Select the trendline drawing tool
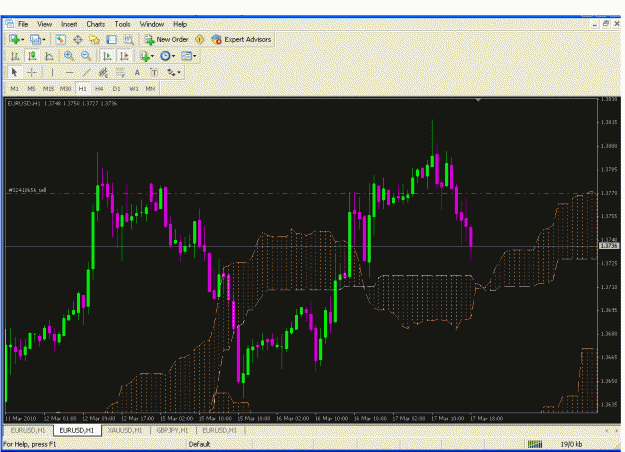This screenshot has height=452, width=625. point(86,73)
